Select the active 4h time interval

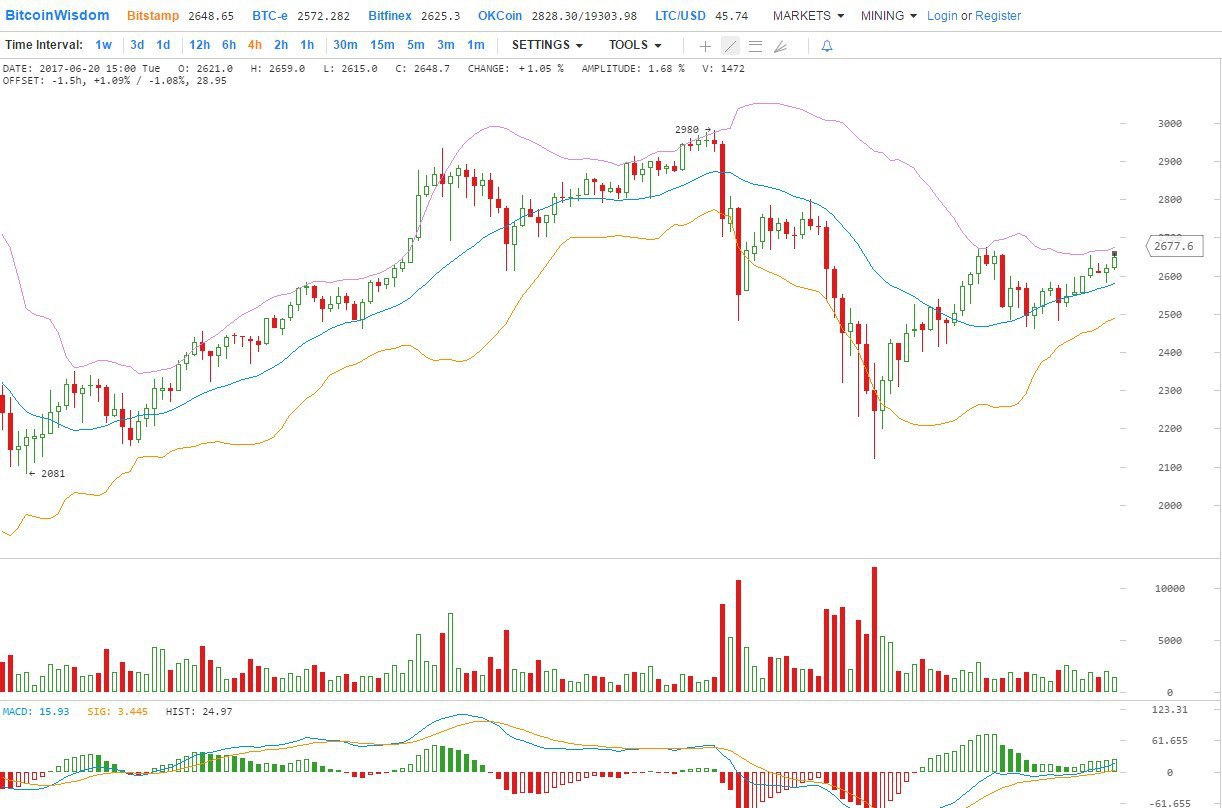(255, 45)
